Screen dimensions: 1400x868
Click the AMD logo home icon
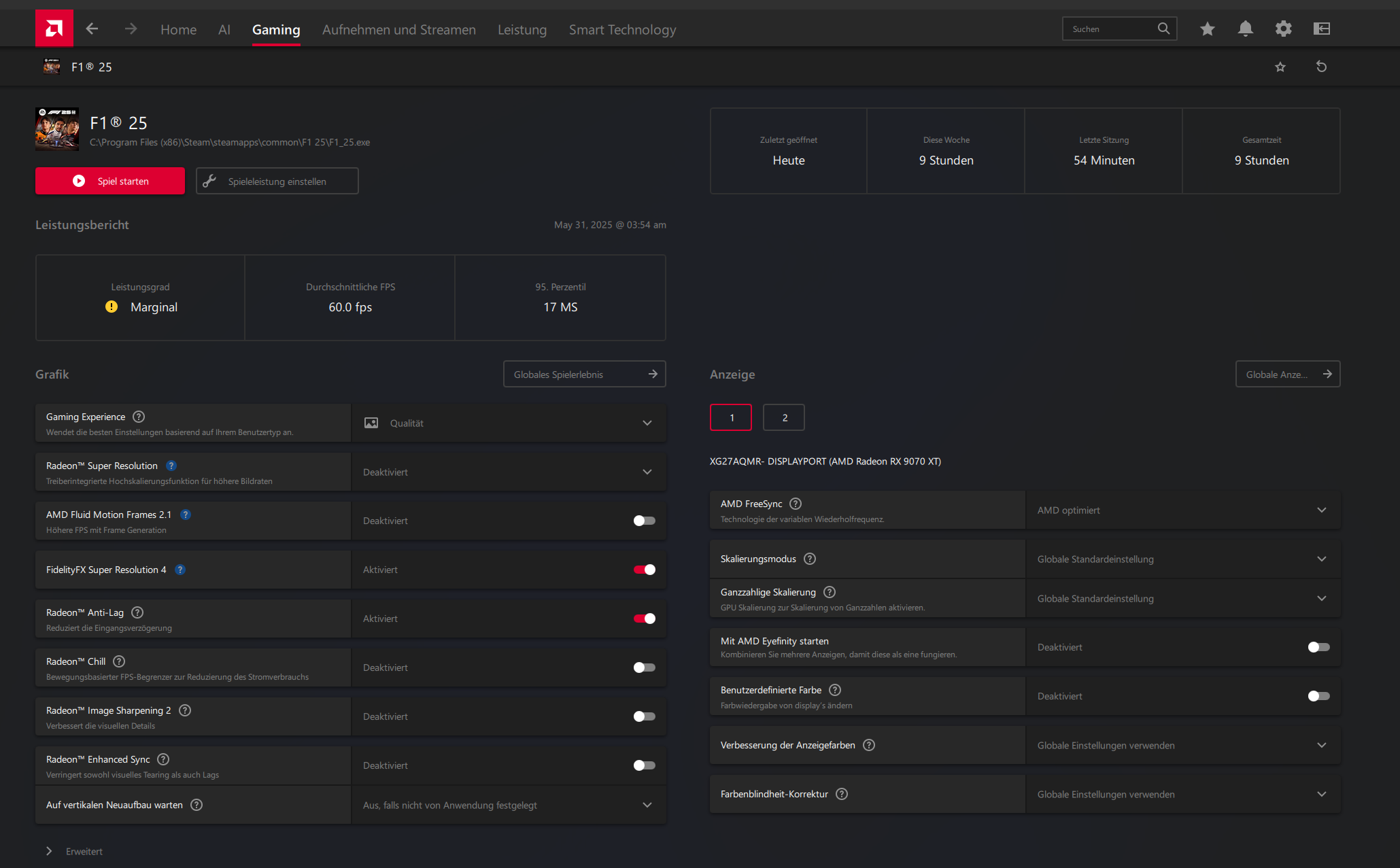coord(54,29)
